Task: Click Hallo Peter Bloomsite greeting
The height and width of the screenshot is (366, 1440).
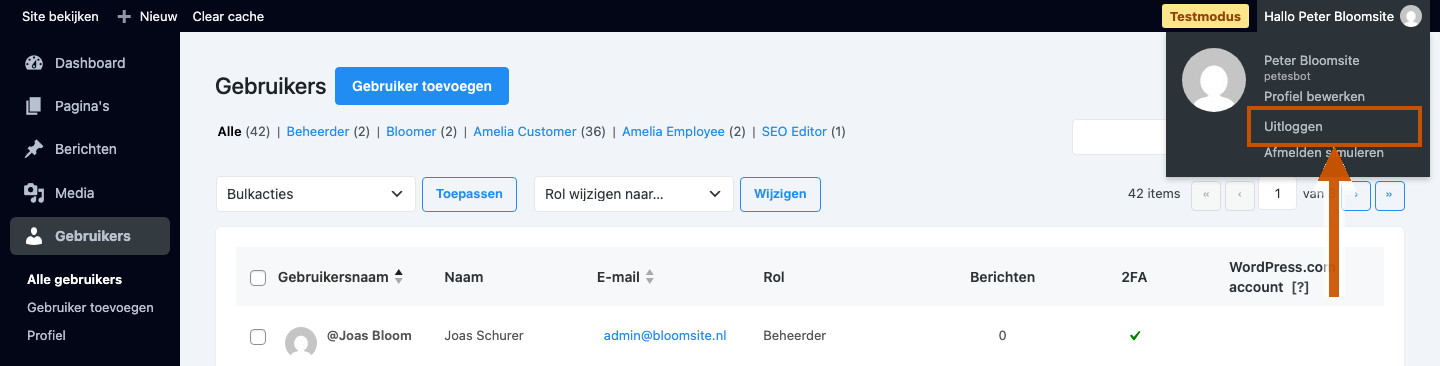Action: [1328, 16]
